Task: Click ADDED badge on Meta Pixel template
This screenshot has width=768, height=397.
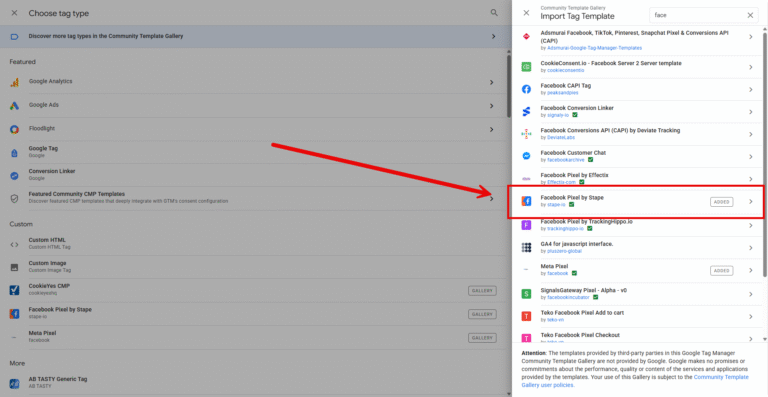Action: (x=721, y=270)
